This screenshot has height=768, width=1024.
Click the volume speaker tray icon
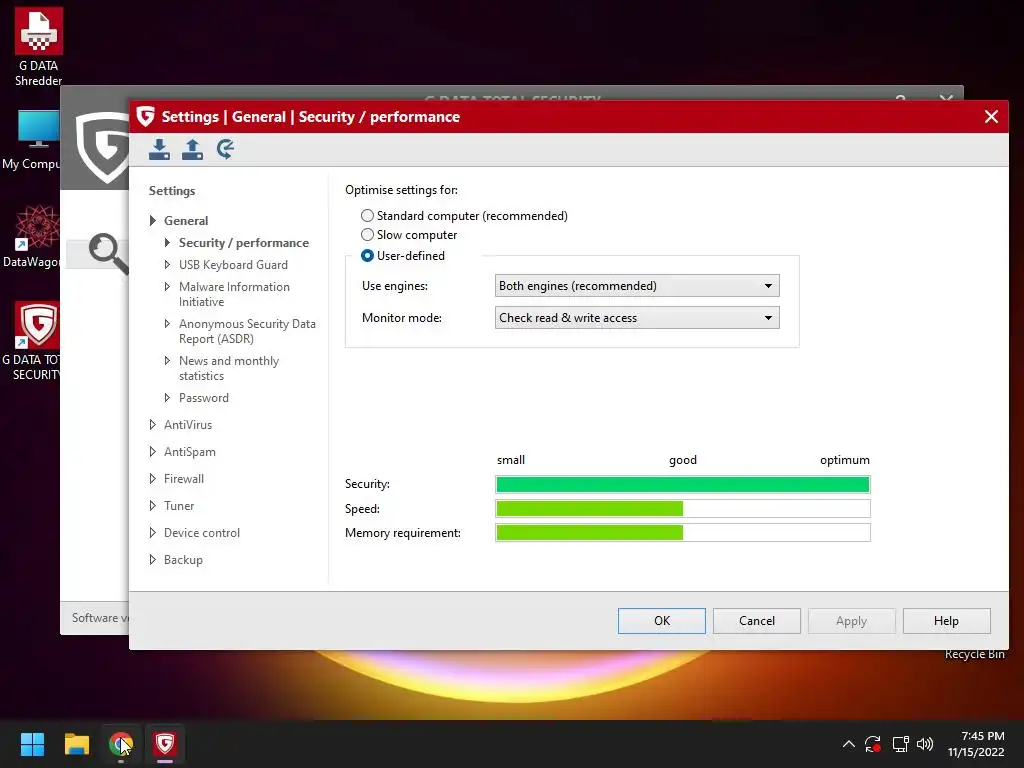925,744
